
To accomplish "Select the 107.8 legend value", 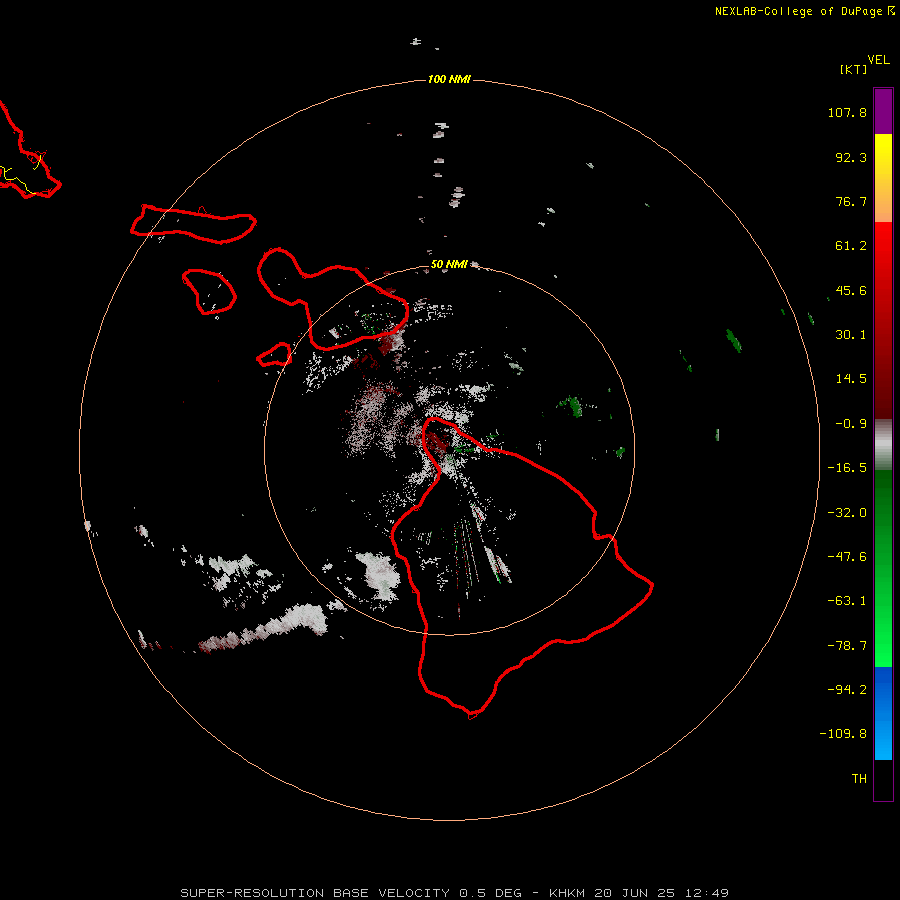I will coord(847,112).
